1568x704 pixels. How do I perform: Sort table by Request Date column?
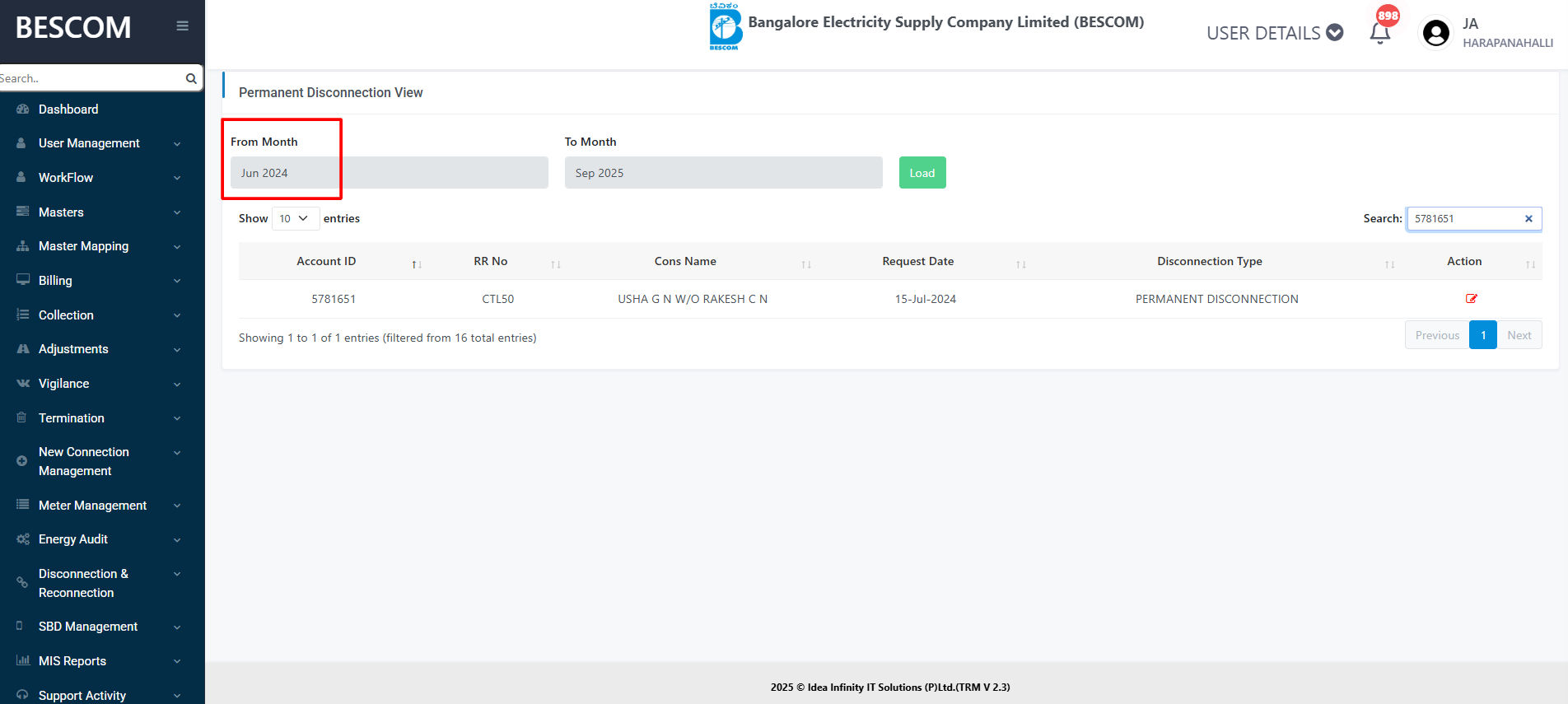(1021, 264)
